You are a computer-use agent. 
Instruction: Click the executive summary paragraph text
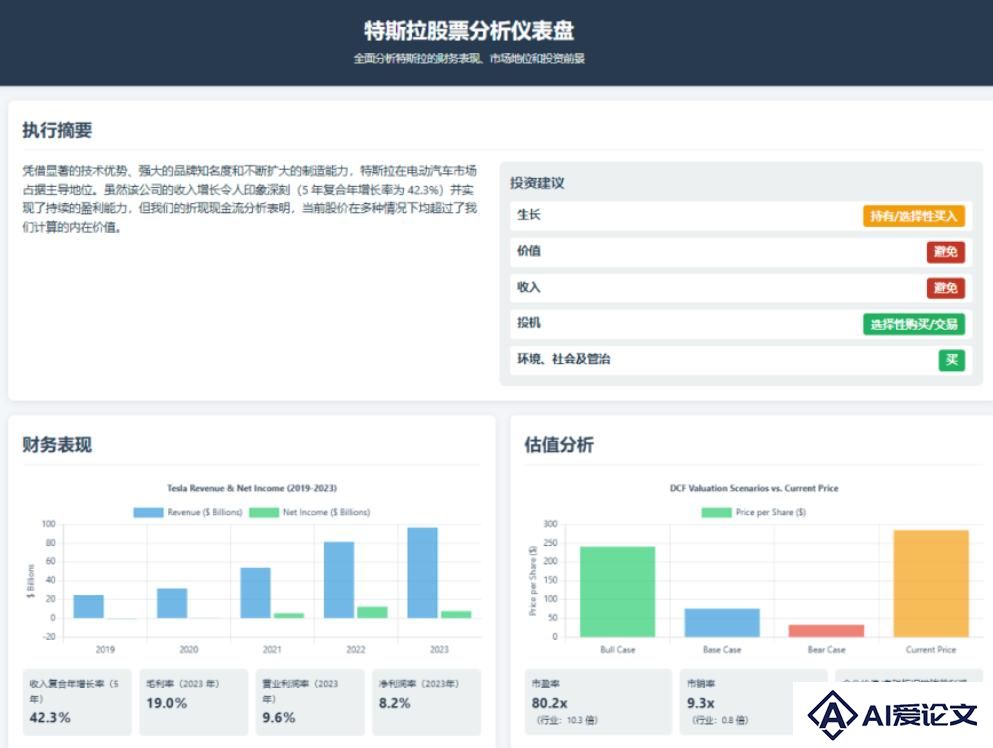(250, 199)
